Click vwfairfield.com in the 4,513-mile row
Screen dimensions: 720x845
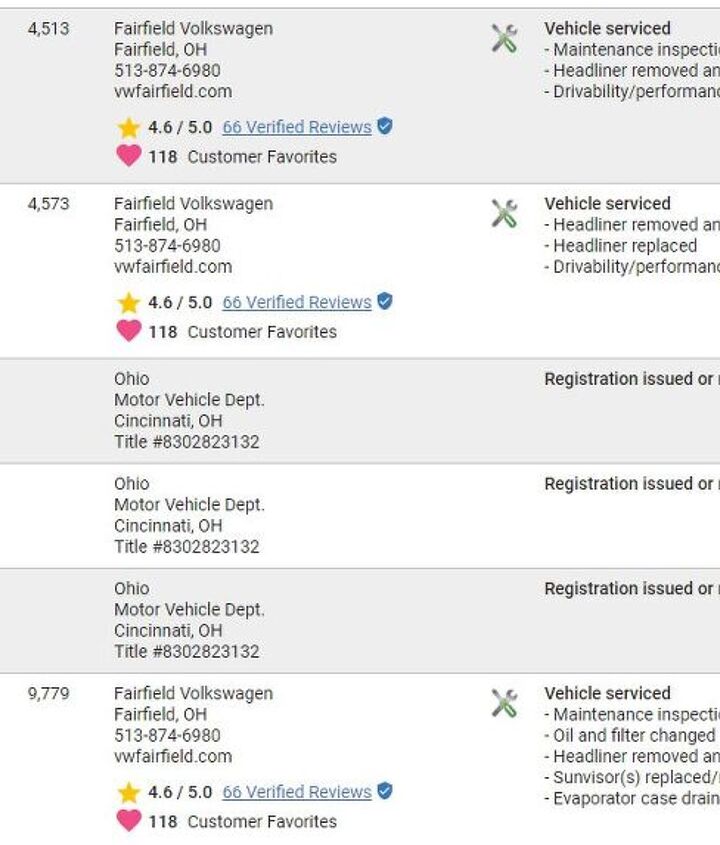(x=172, y=92)
